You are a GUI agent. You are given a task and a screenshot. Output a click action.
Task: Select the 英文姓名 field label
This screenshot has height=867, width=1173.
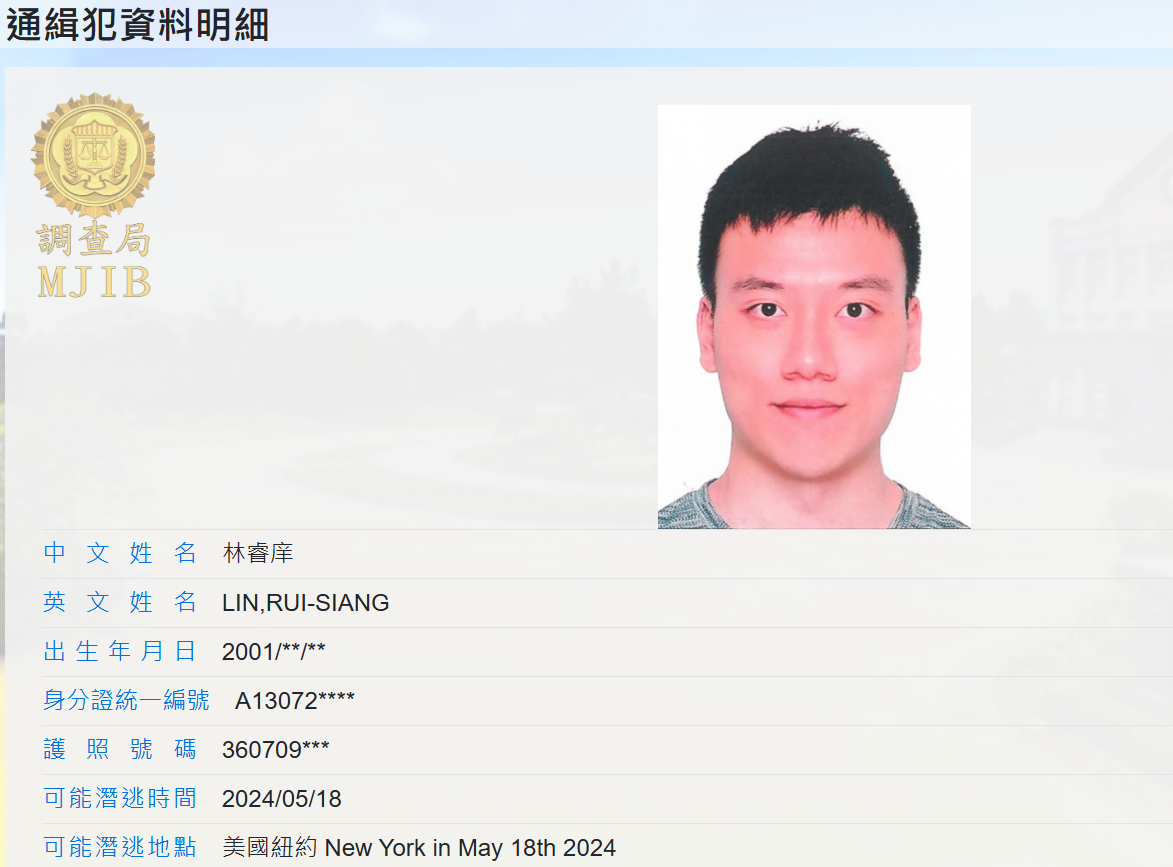point(120,602)
